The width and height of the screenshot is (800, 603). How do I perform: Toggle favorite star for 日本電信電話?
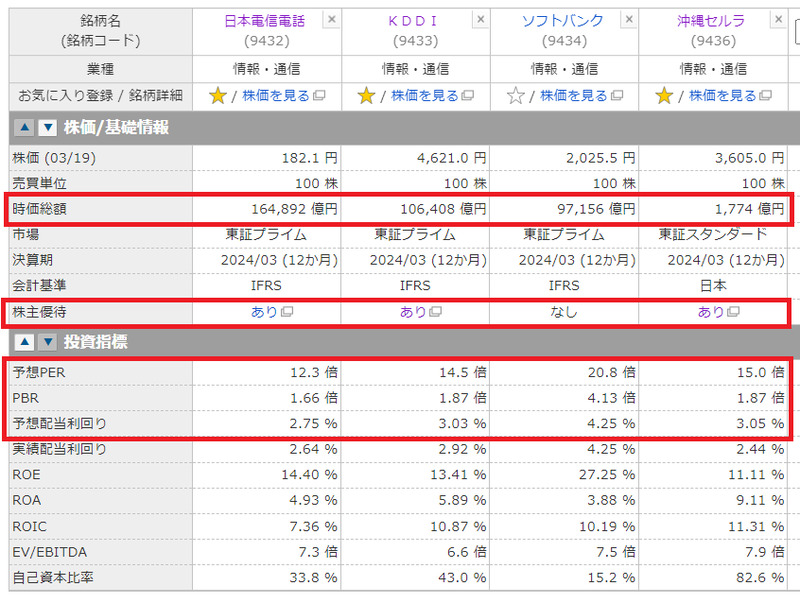pyautogui.click(x=217, y=95)
